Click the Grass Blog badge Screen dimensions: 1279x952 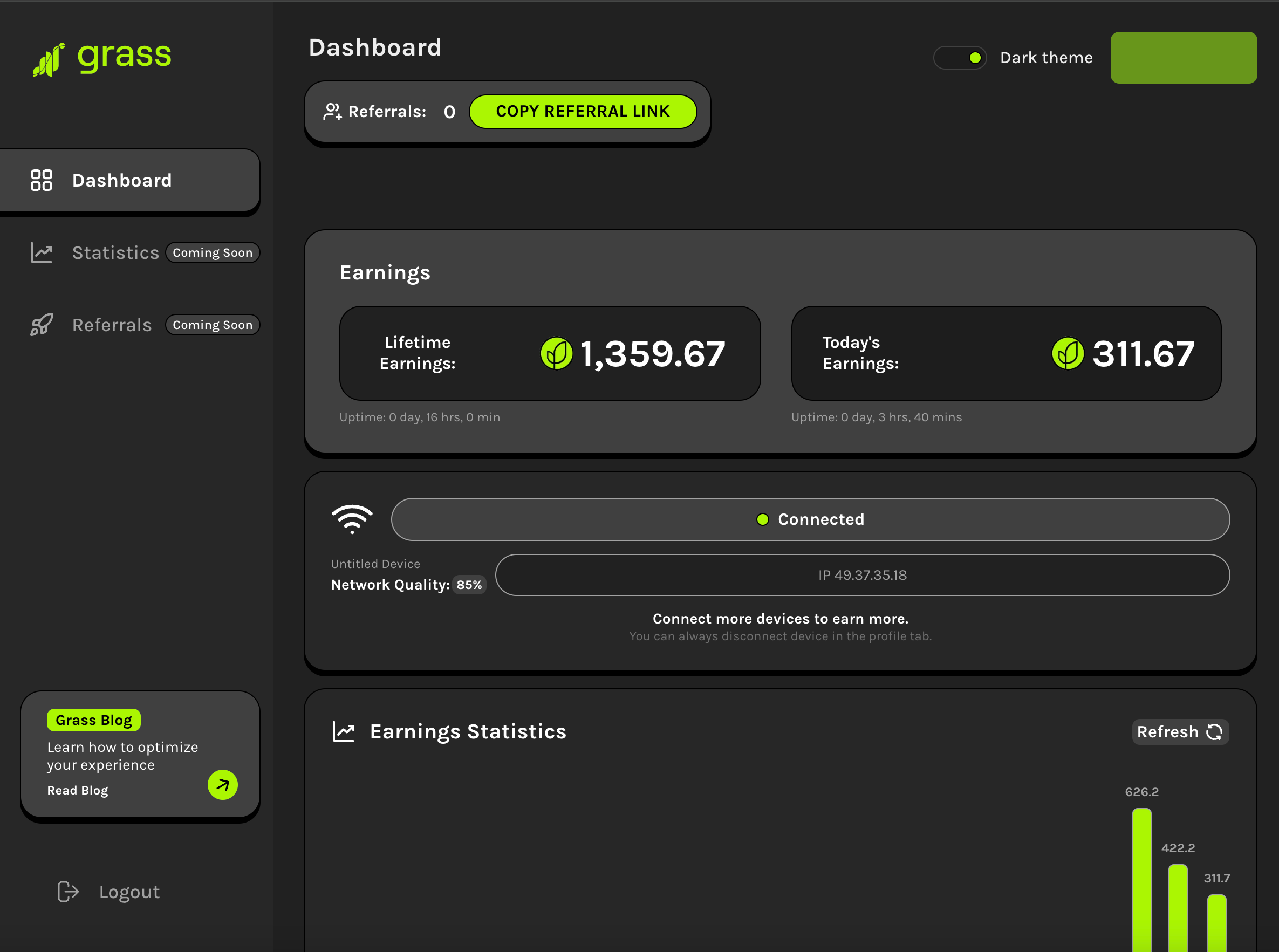click(94, 720)
